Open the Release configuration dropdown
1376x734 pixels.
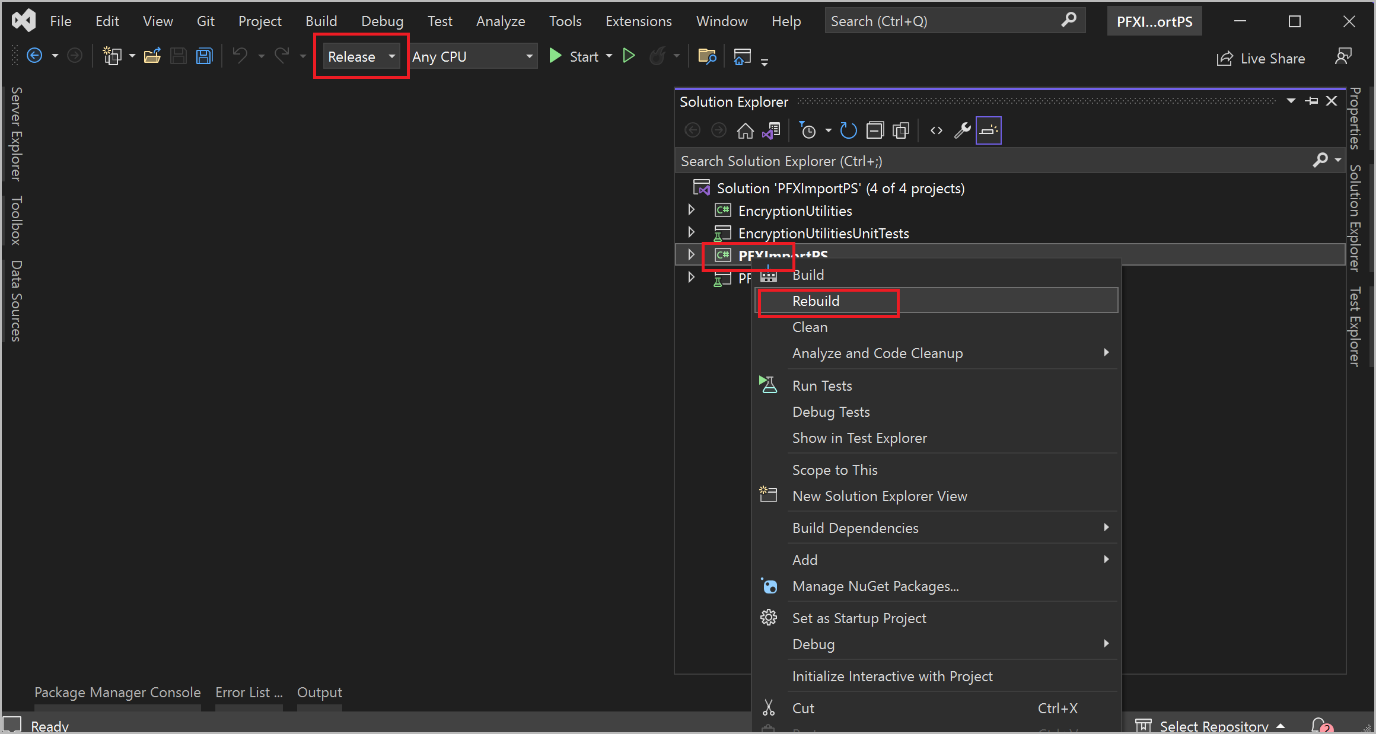(391, 56)
